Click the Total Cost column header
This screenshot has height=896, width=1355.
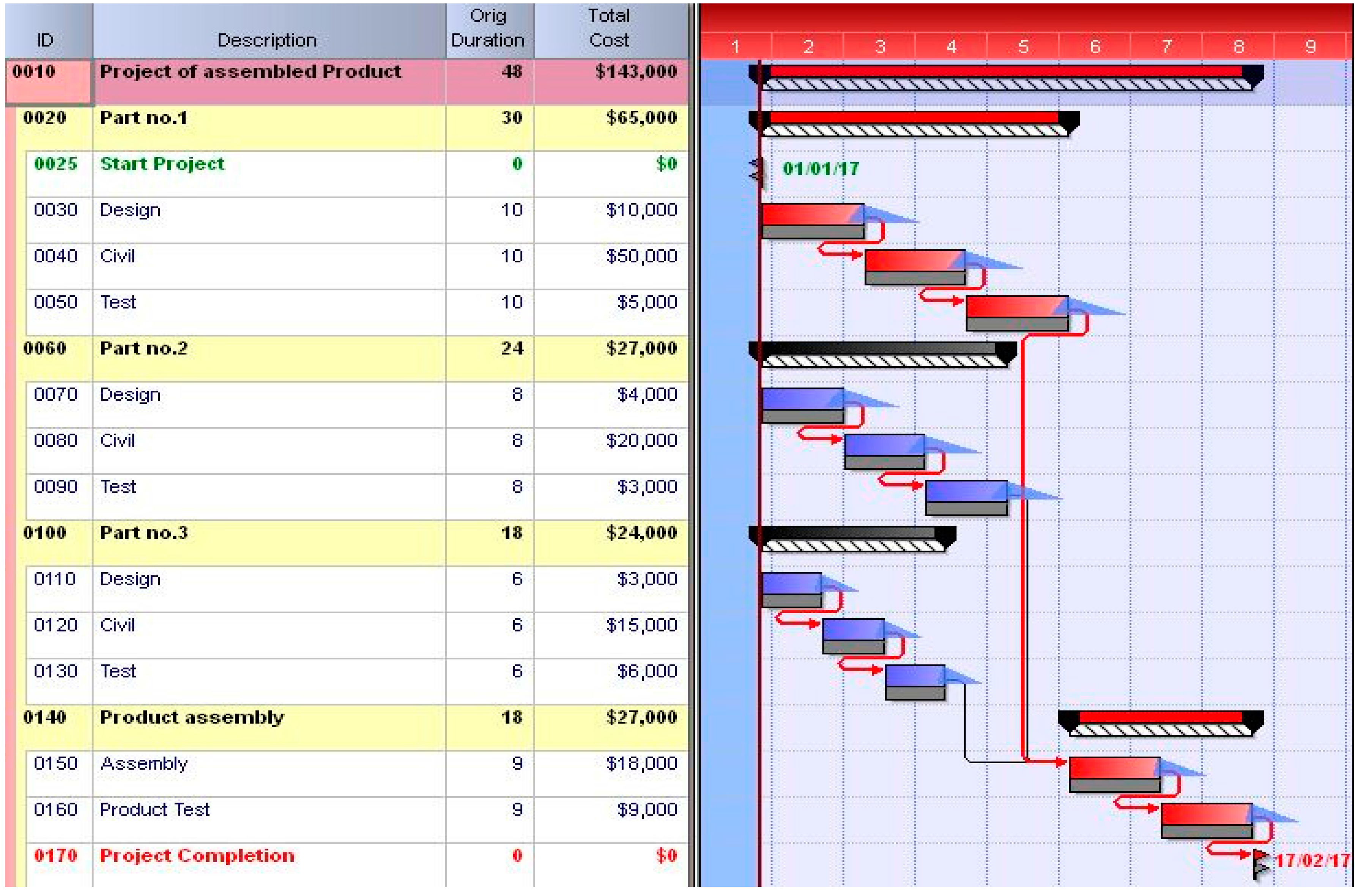pyautogui.click(x=609, y=28)
